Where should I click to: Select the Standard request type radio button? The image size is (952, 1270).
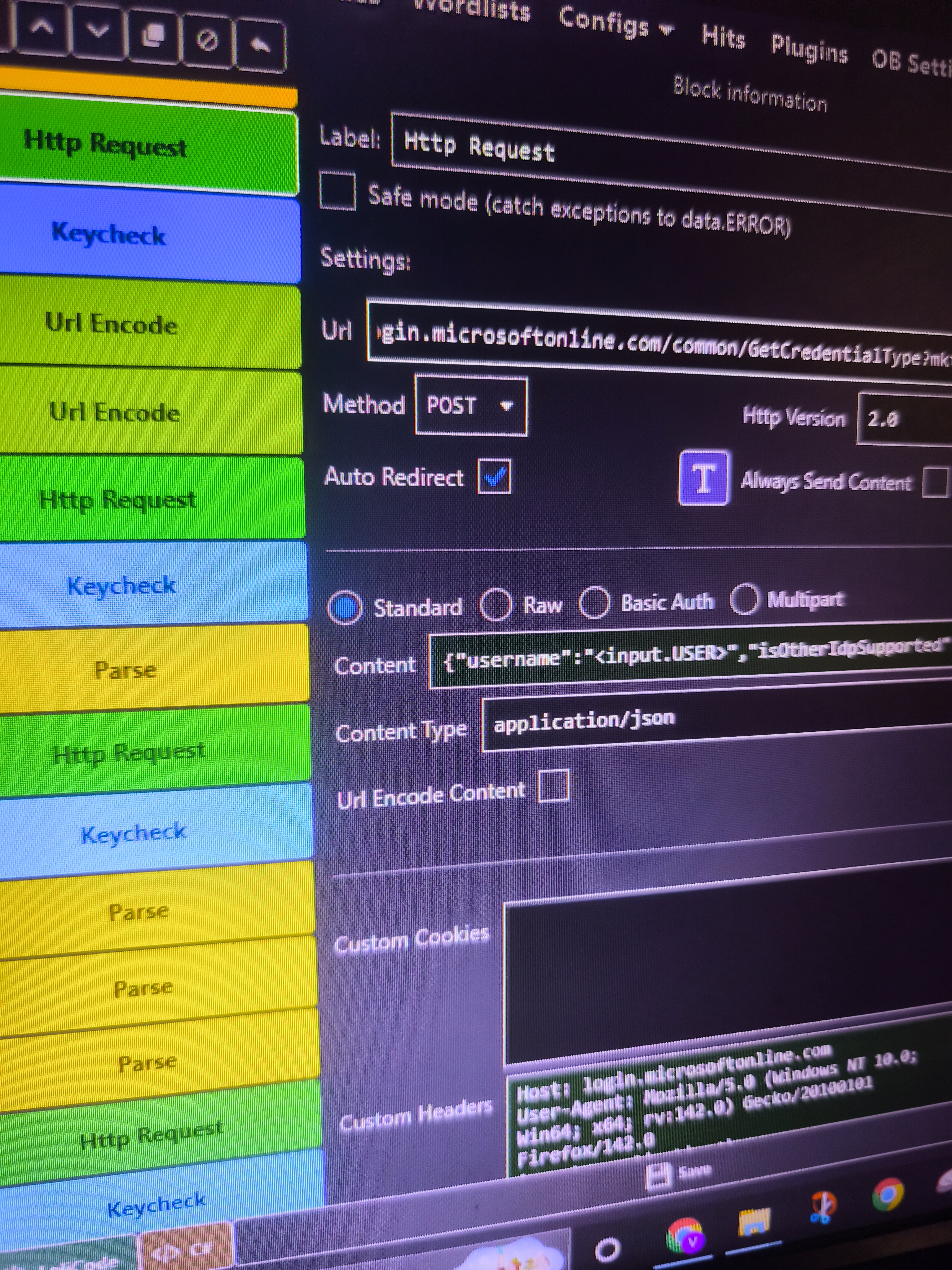[344, 607]
